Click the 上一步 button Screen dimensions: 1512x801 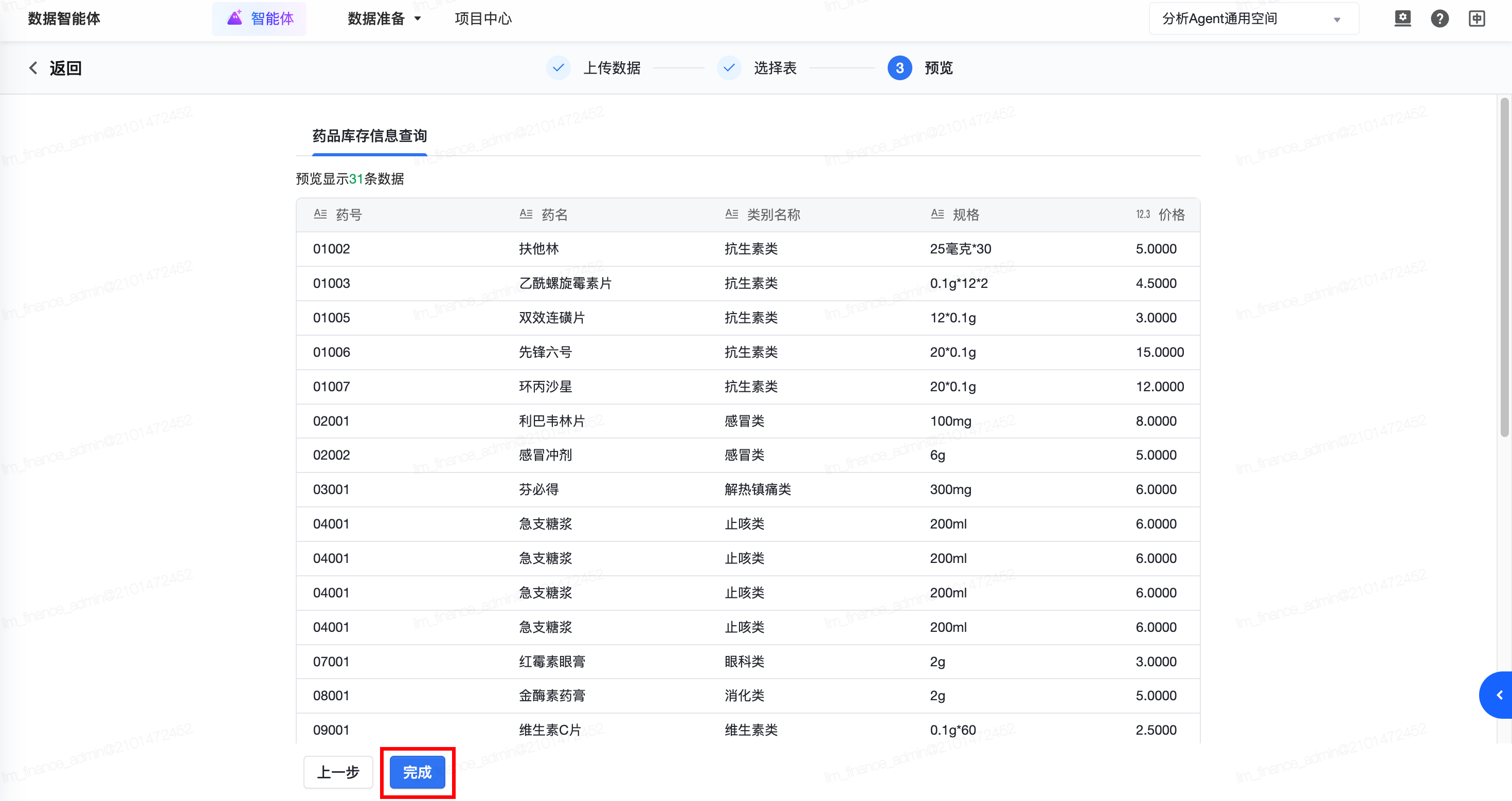coord(338,772)
